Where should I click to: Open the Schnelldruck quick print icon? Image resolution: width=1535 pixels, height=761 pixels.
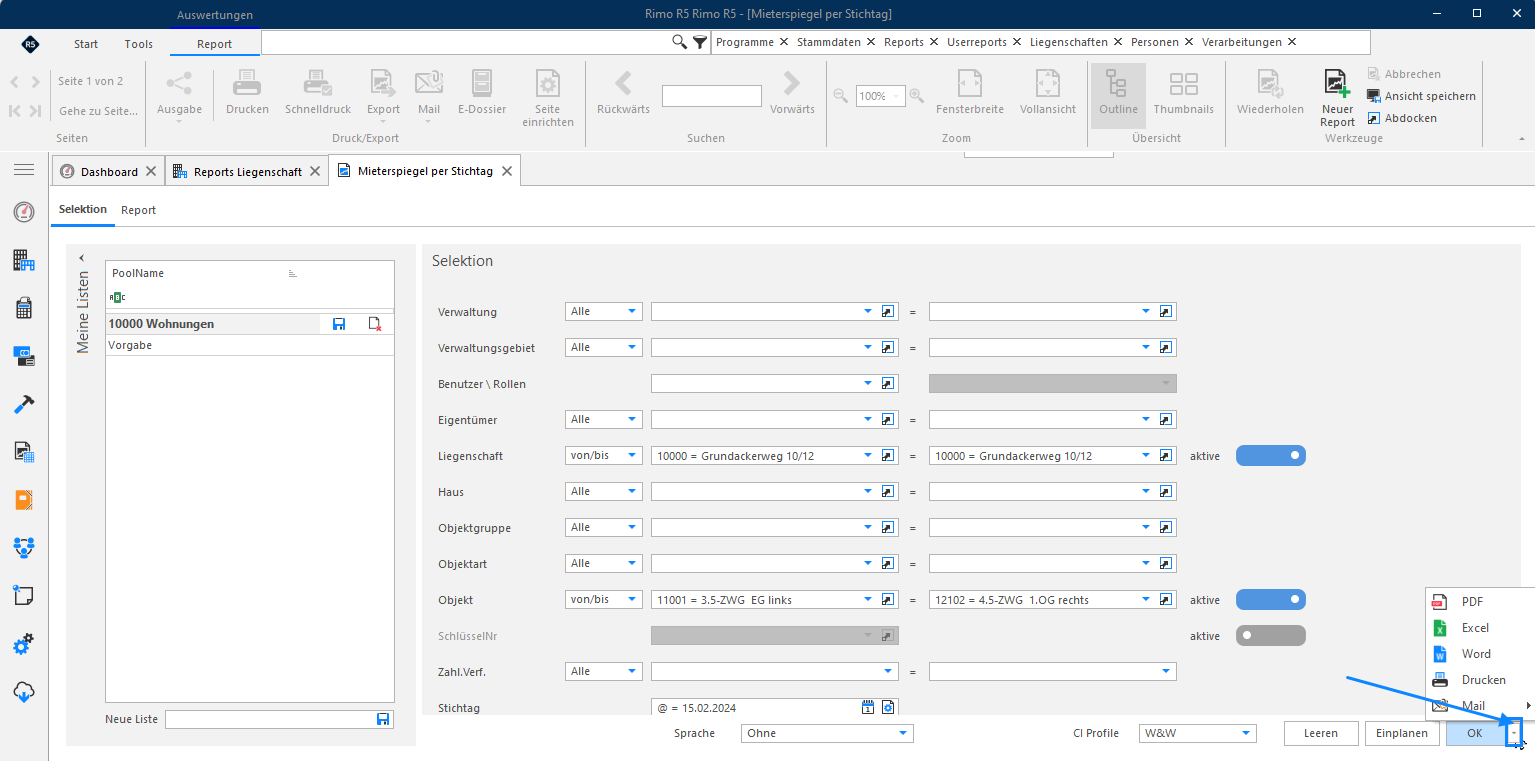(x=317, y=84)
